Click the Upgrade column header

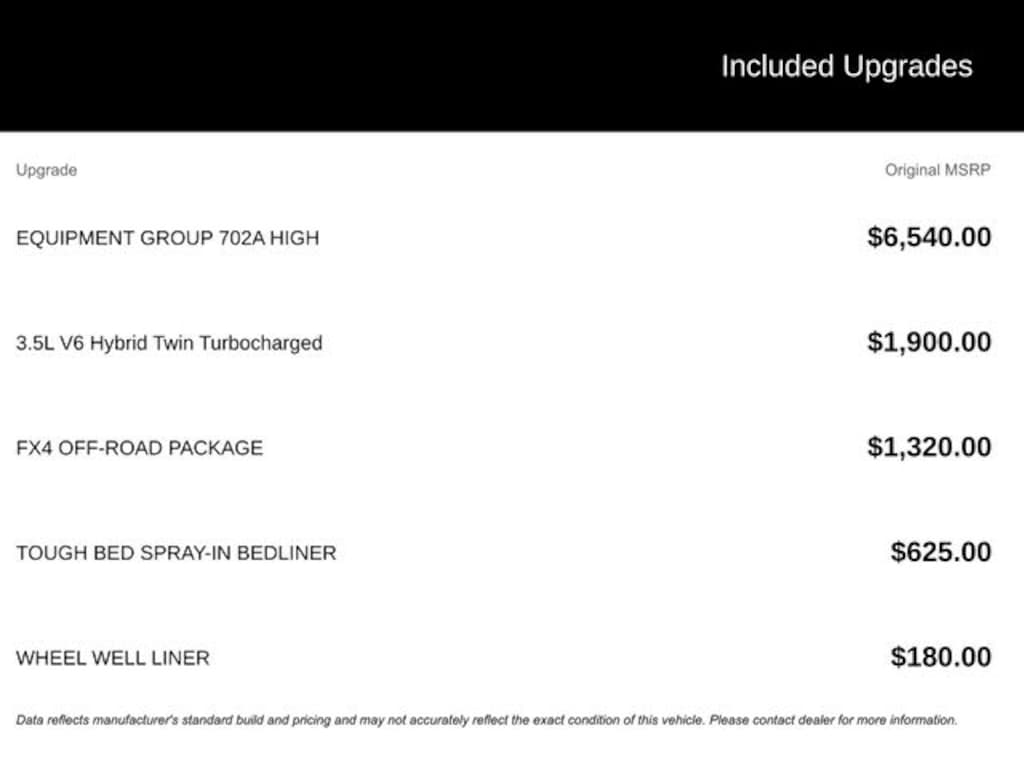46,170
